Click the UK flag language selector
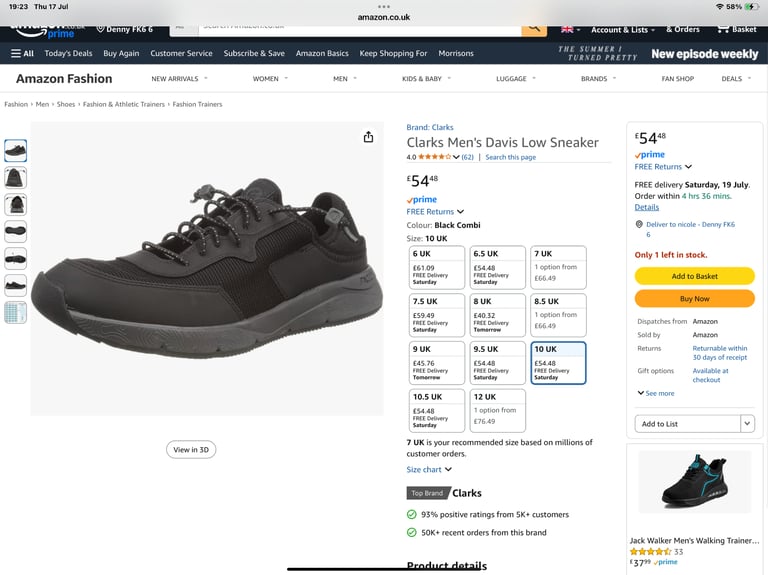The width and height of the screenshot is (768, 575). click(x=571, y=29)
